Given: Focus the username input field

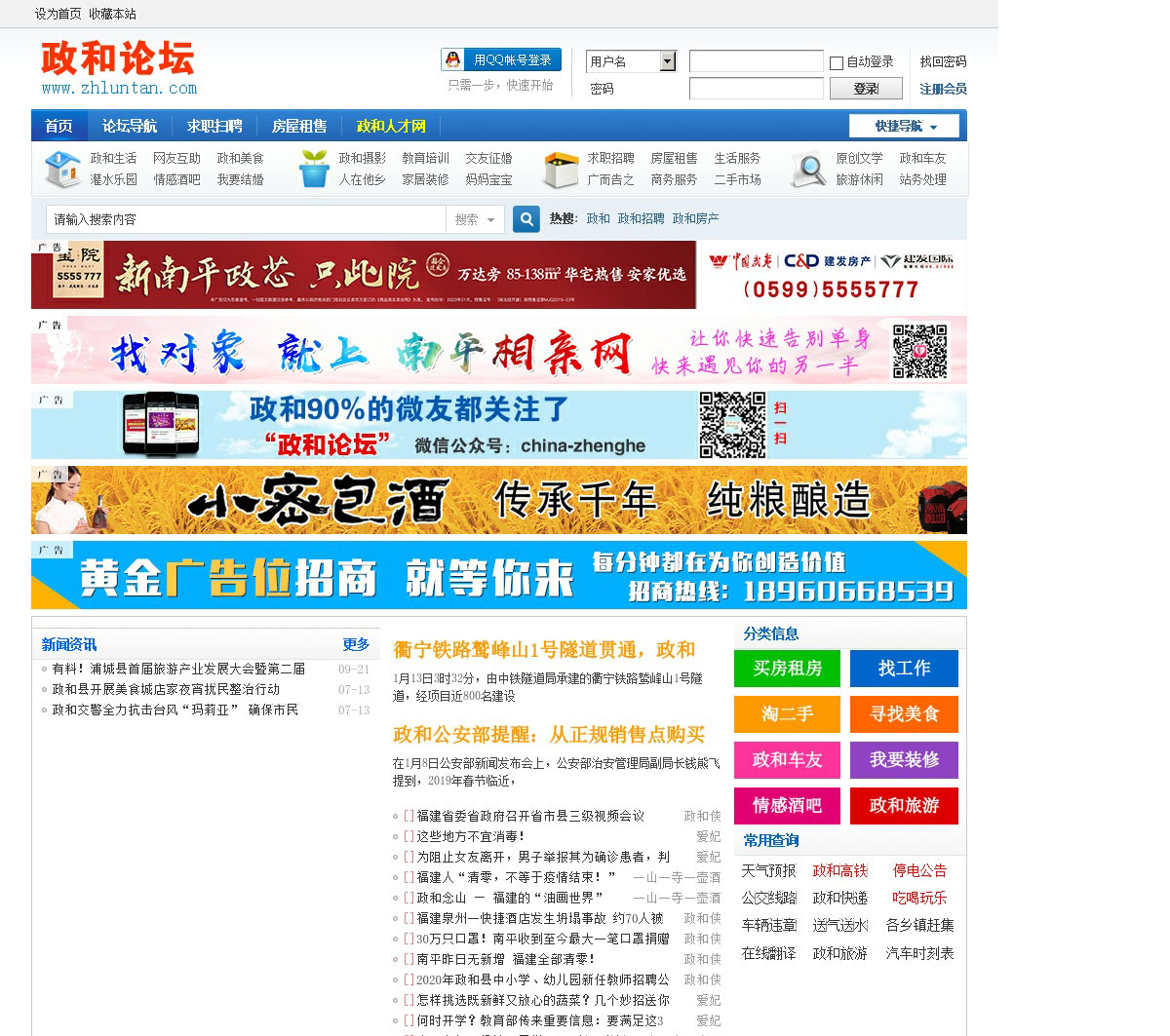Looking at the screenshot, I should pos(757,61).
